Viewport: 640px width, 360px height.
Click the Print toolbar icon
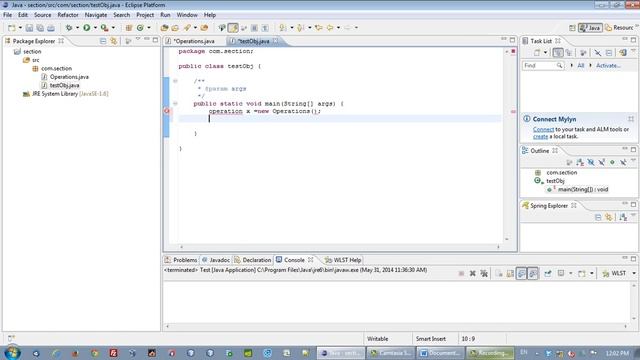[51, 28]
